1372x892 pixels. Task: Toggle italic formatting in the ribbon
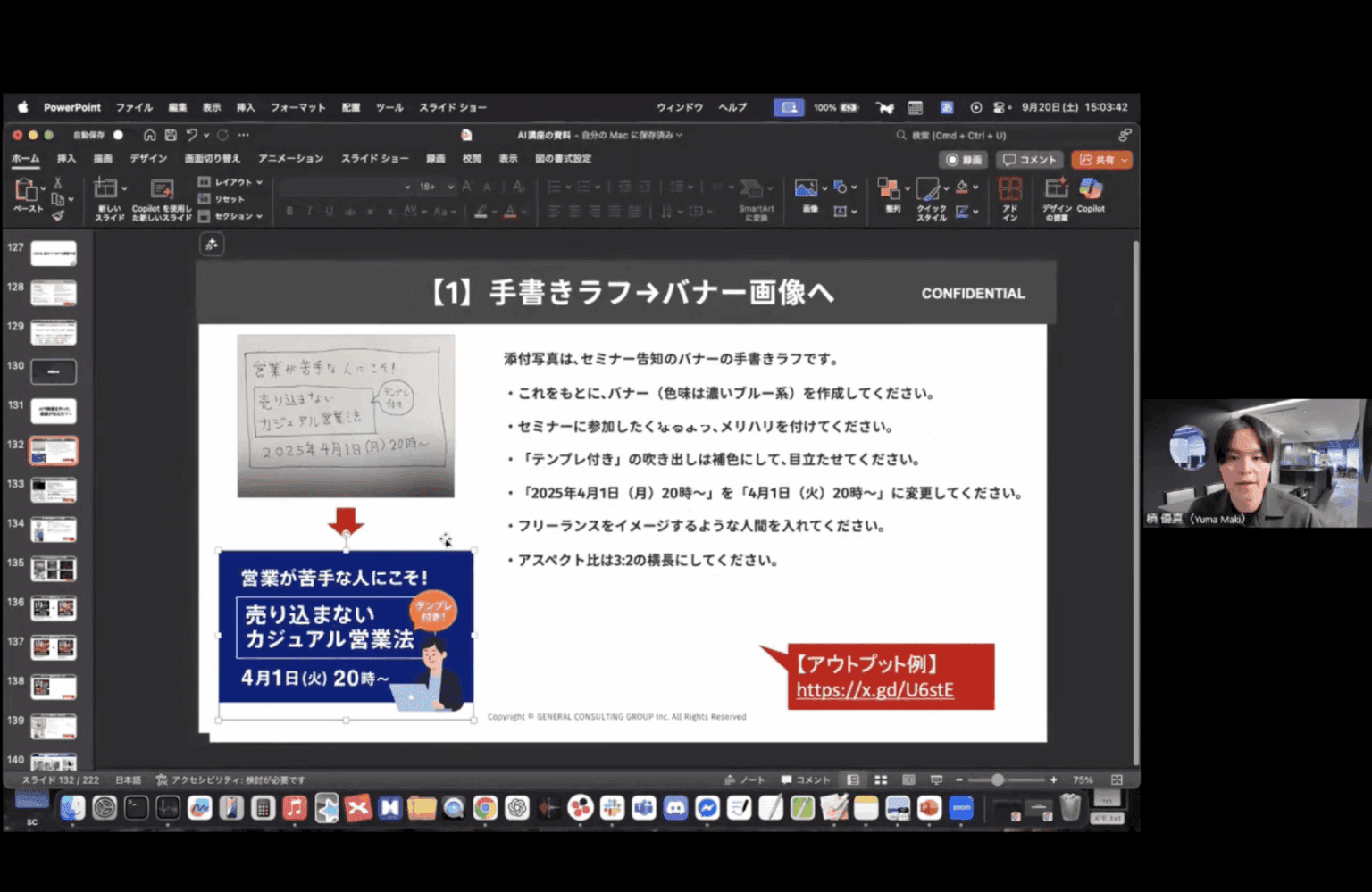click(x=308, y=211)
